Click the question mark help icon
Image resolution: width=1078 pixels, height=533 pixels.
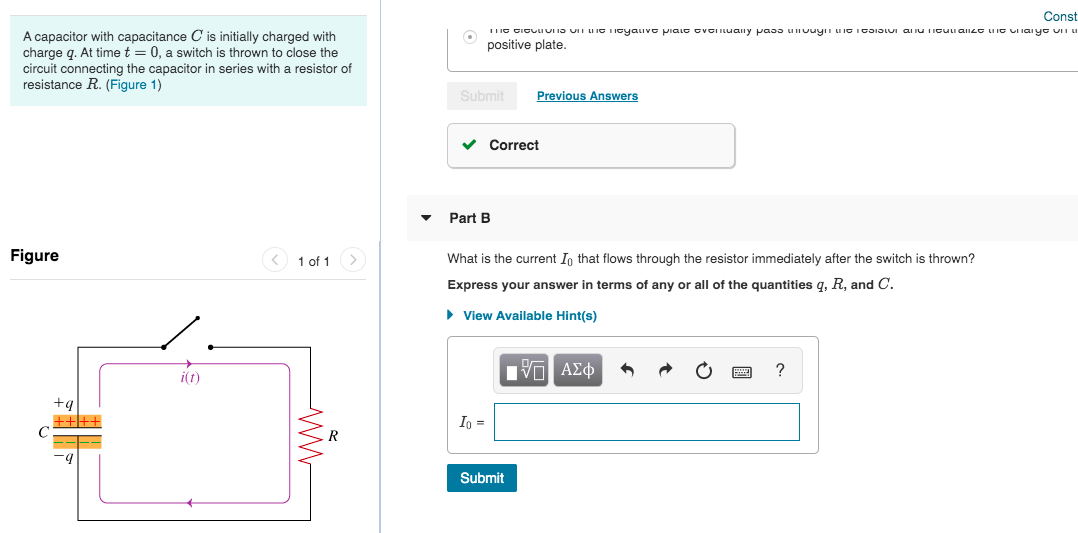coord(780,370)
